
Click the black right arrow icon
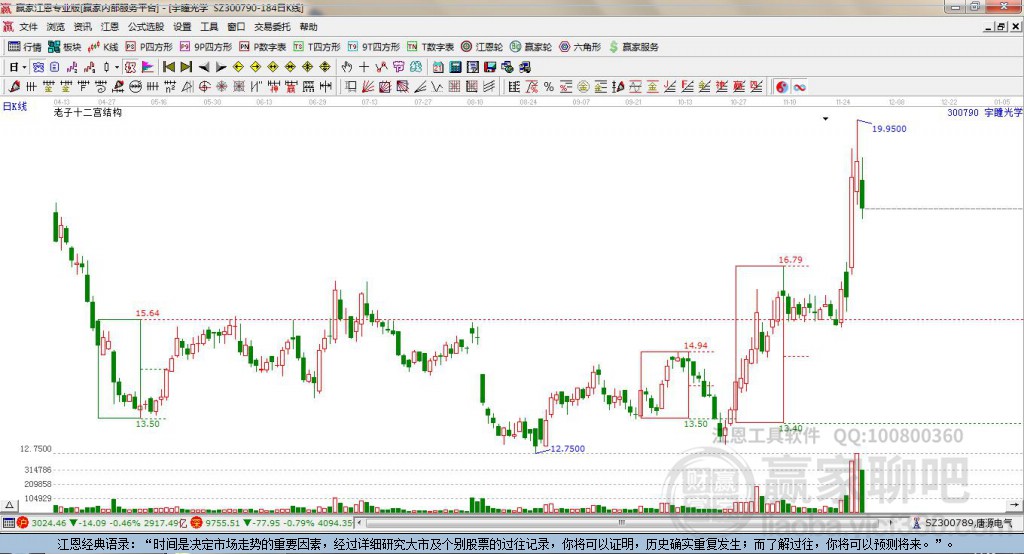coord(221,67)
